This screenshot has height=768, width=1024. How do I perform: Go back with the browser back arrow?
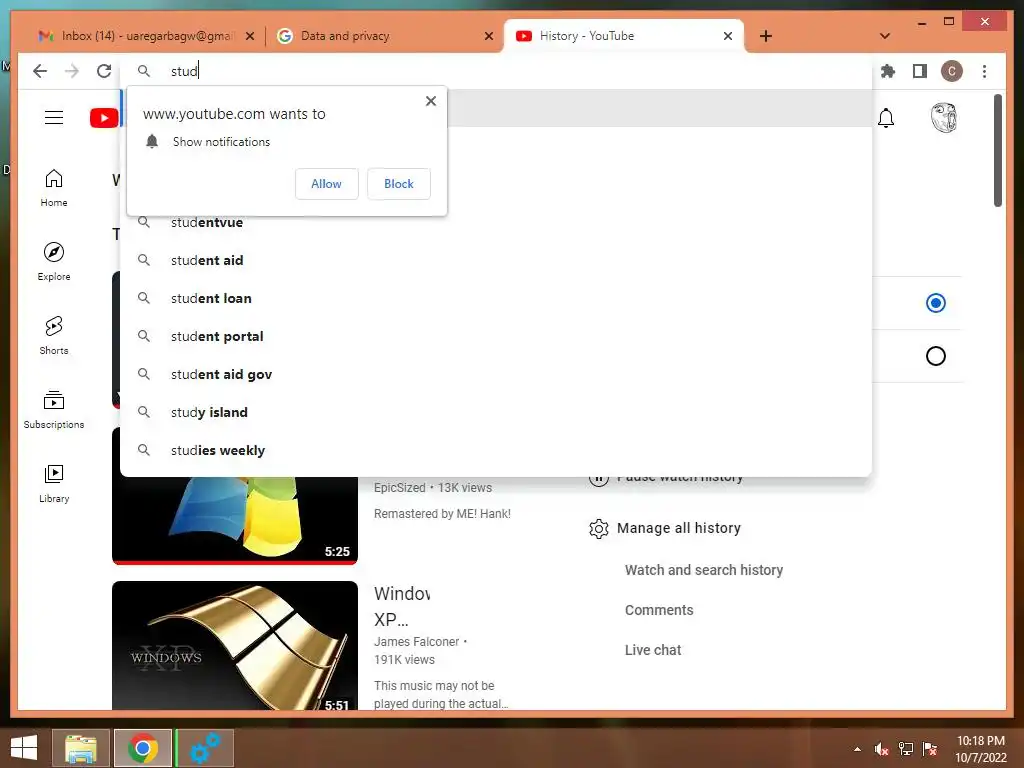[40, 71]
